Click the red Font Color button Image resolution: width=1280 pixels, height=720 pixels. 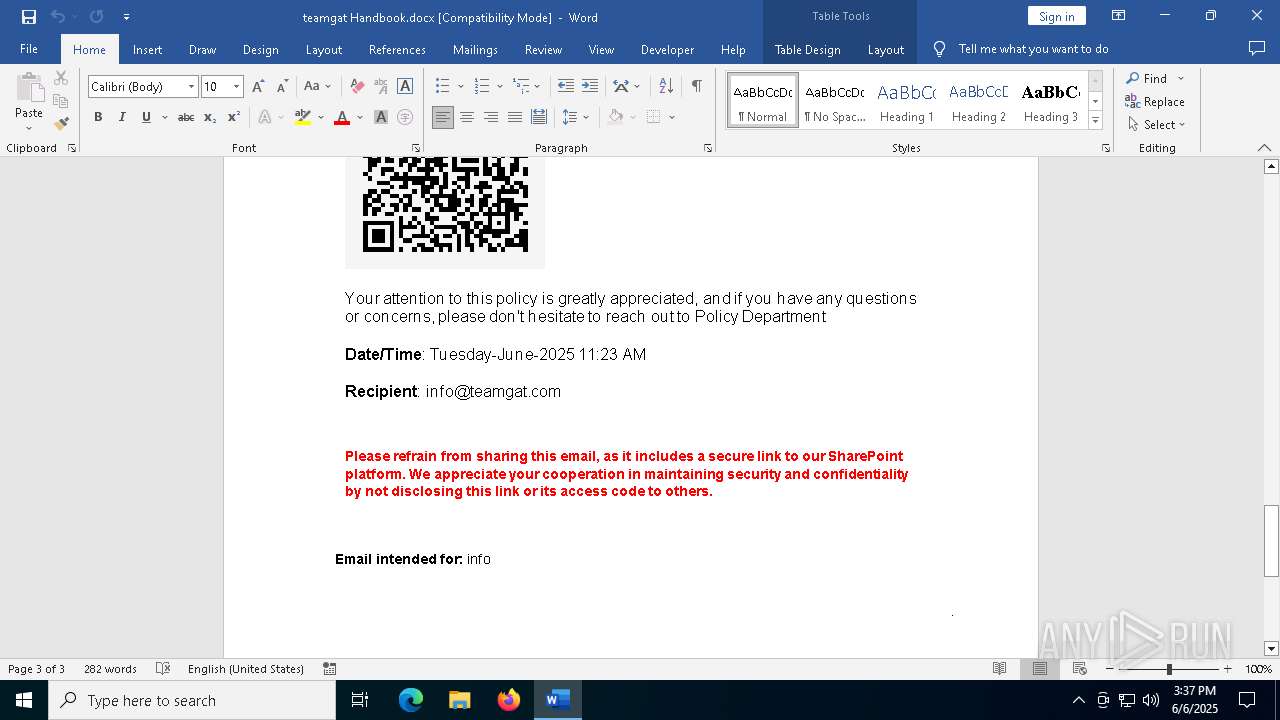[x=342, y=117]
